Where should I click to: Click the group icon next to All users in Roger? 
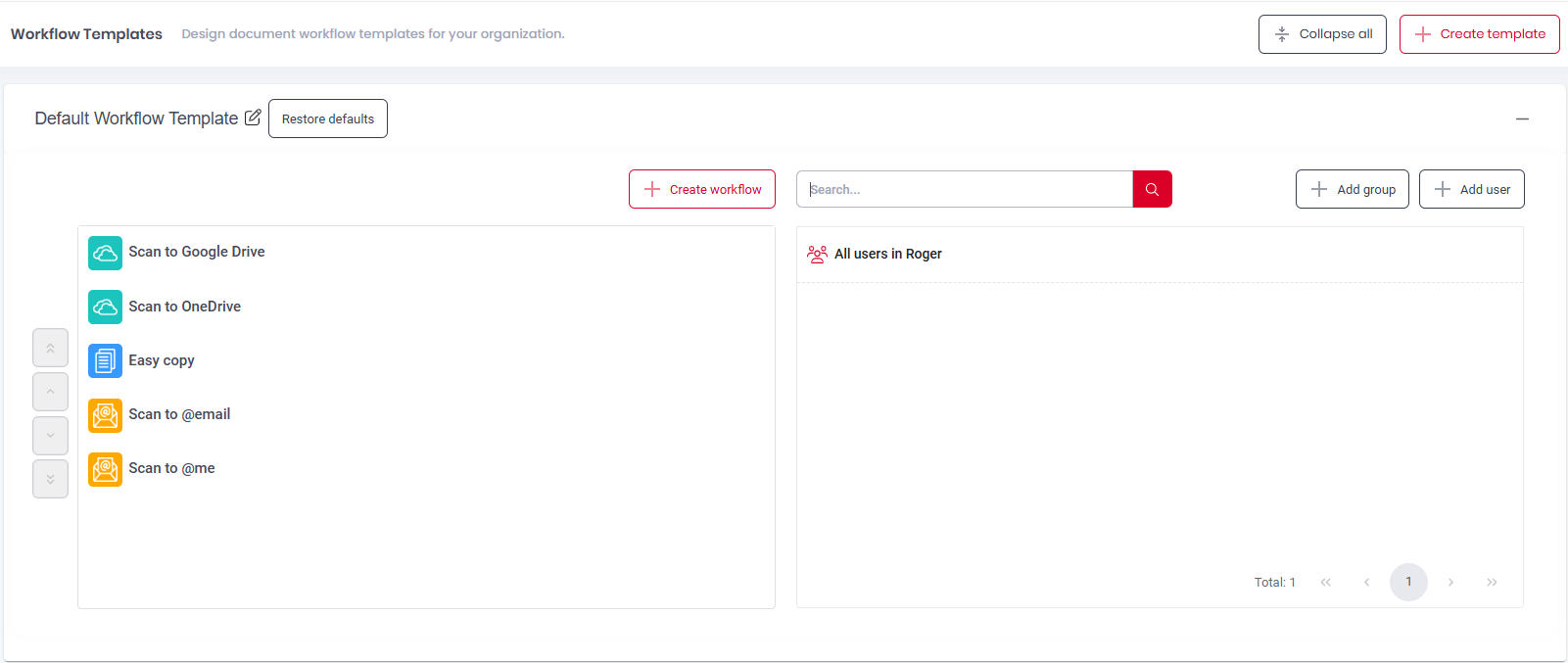pyautogui.click(x=817, y=254)
